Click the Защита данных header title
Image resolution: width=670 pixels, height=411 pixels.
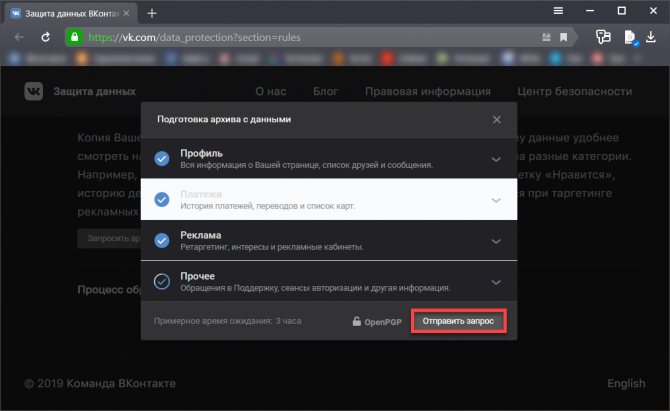(94, 91)
